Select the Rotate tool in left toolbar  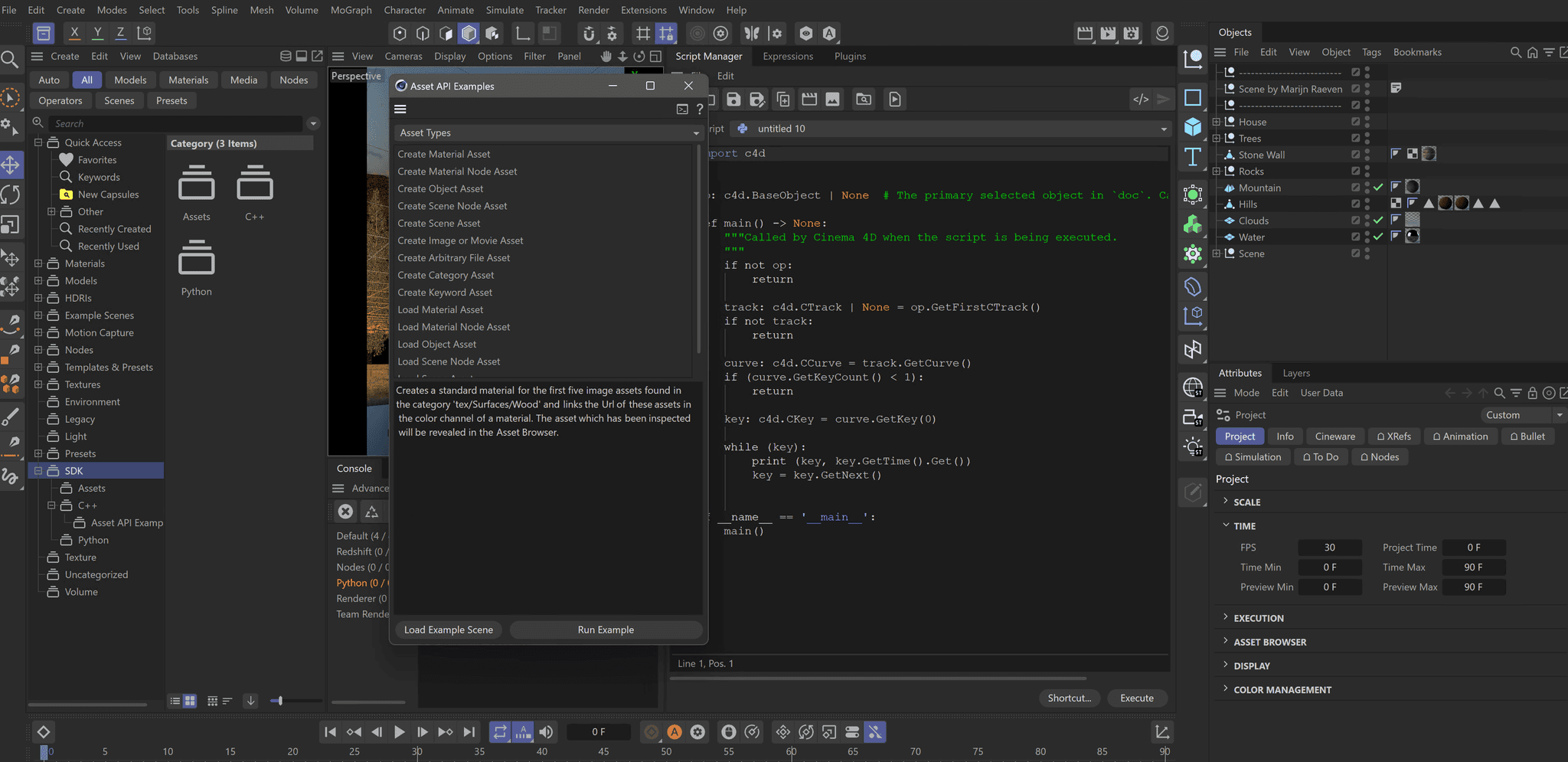[11, 195]
